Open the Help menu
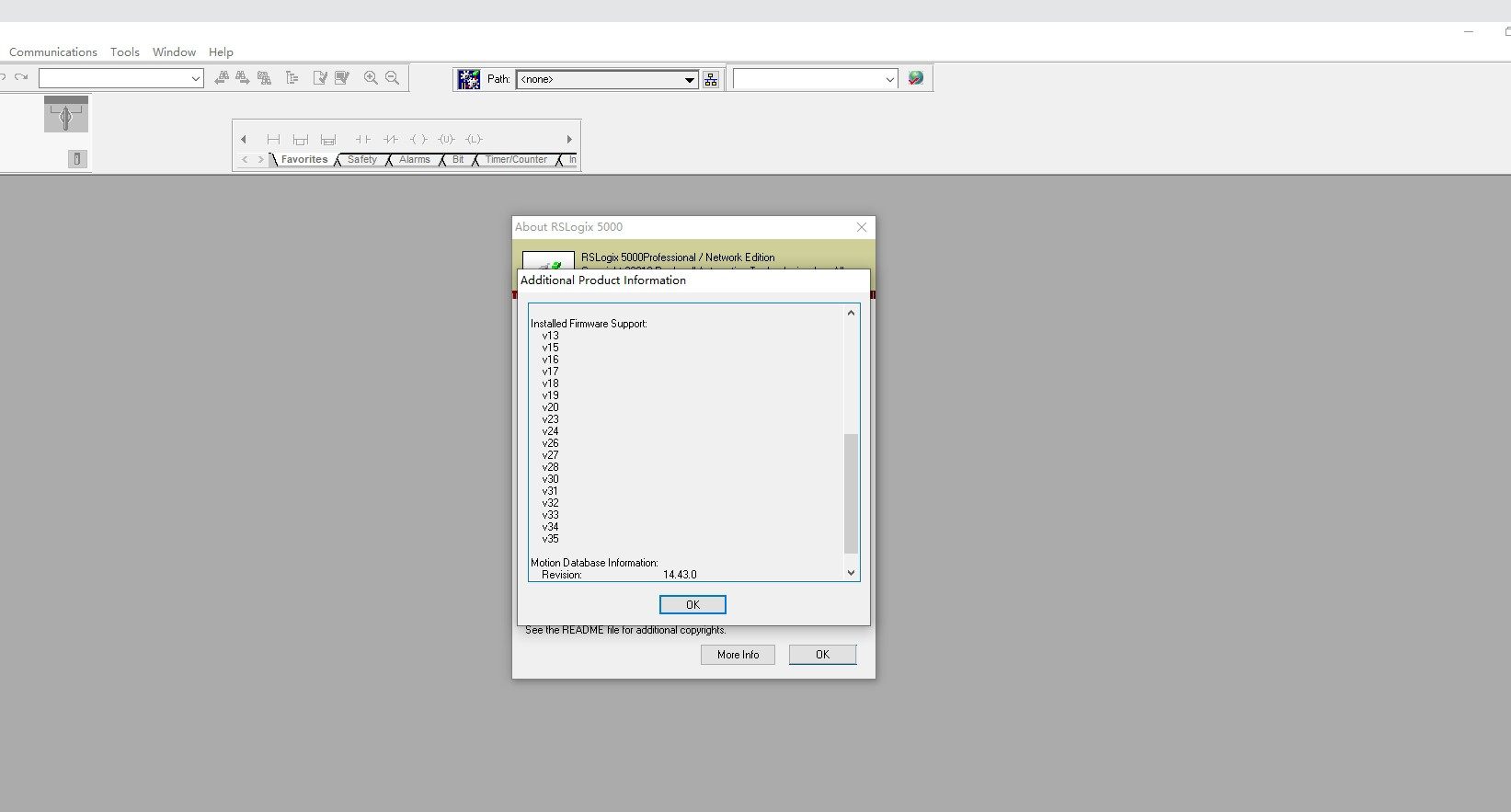The height and width of the screenshot is (812, 1511). click(221, 52)
